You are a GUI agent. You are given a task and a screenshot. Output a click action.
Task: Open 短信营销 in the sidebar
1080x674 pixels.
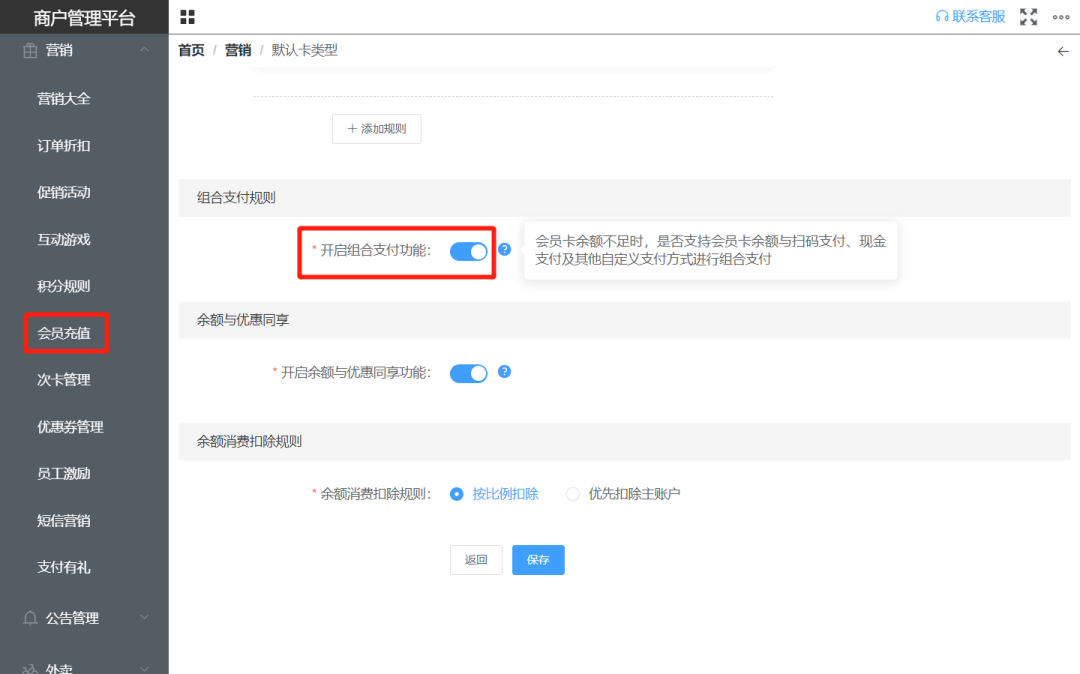click(64, 520)
